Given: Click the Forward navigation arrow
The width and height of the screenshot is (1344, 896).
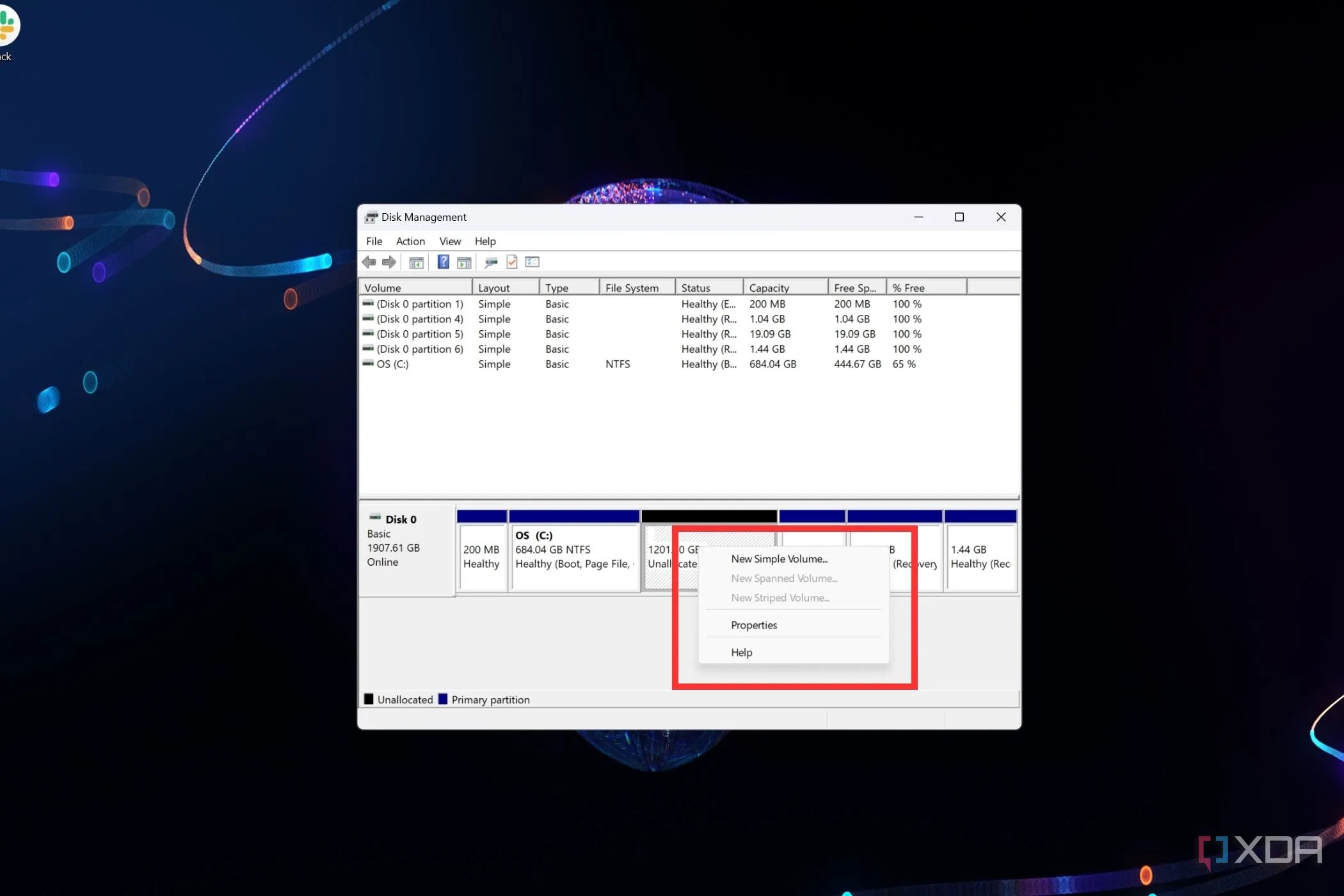Looking at the screenshot, I should tap(389, 262).
